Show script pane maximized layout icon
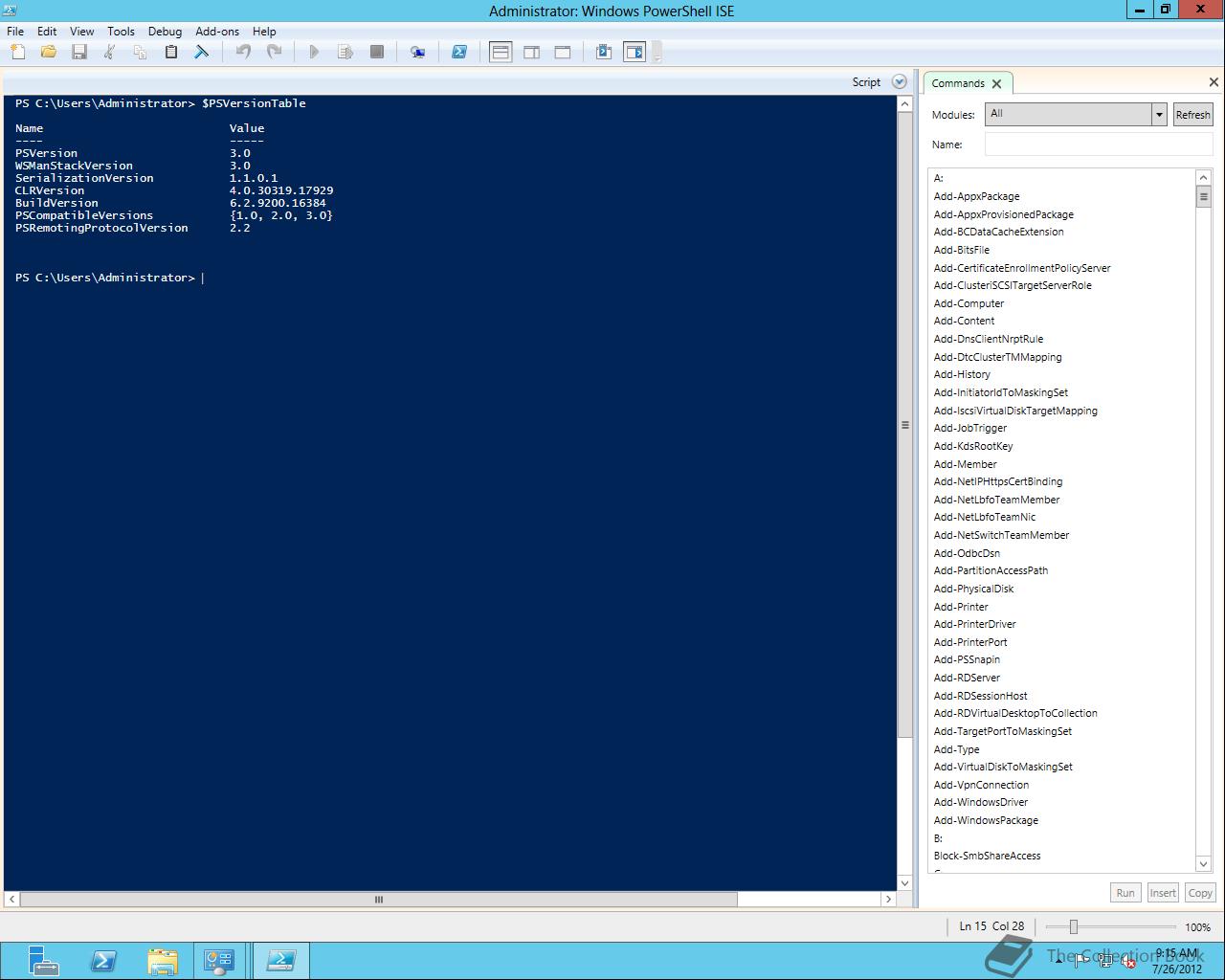The image size is (1225, 980). point(563,52)
